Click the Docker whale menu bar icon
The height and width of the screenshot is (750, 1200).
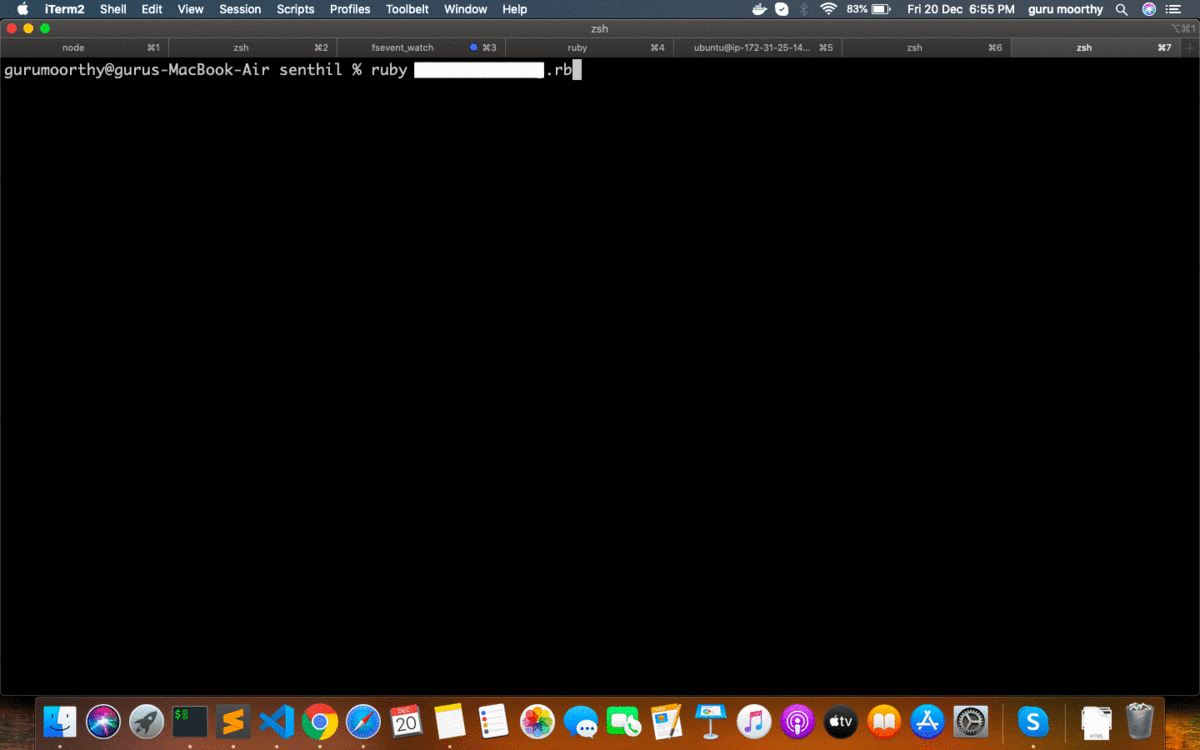click(x=760, y=9)
